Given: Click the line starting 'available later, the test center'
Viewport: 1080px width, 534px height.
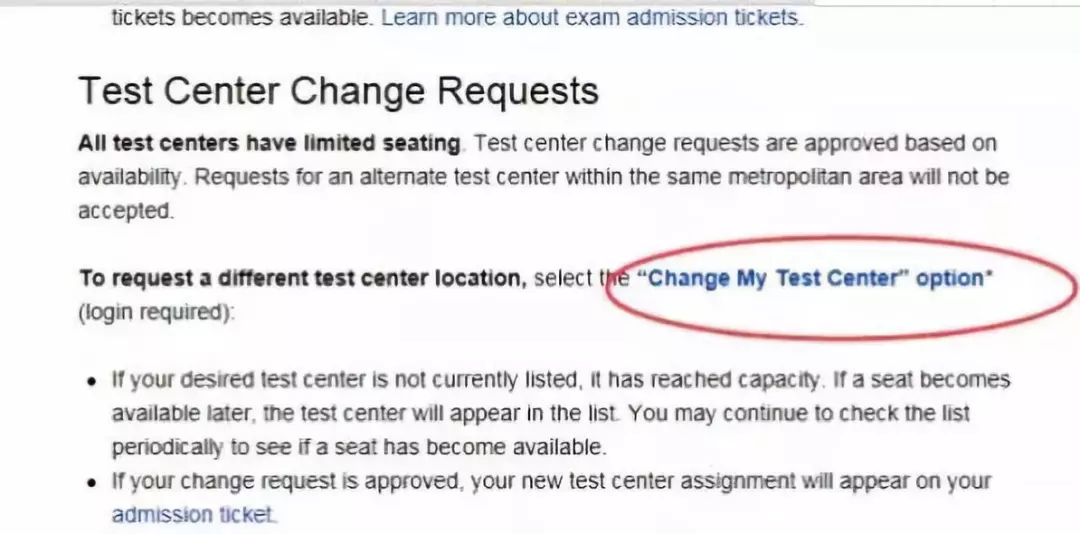Looking at the screenshot, I should [540, 413].
